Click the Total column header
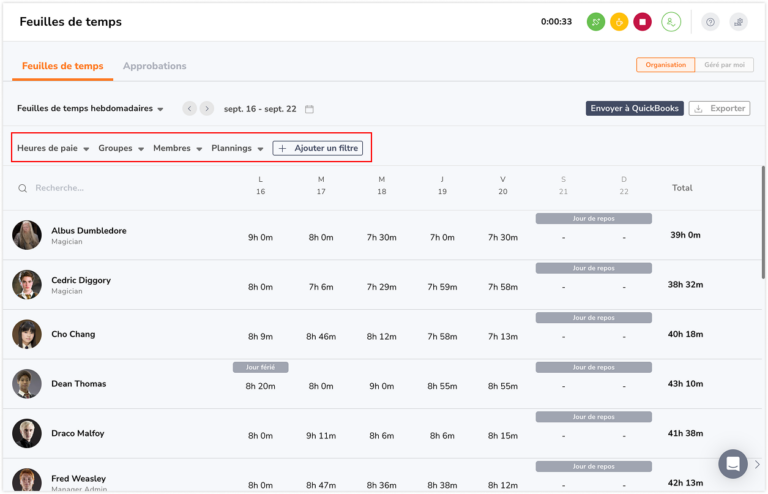Screen dimensions: 768x494 pyautogui.click(x=682, y=188)
